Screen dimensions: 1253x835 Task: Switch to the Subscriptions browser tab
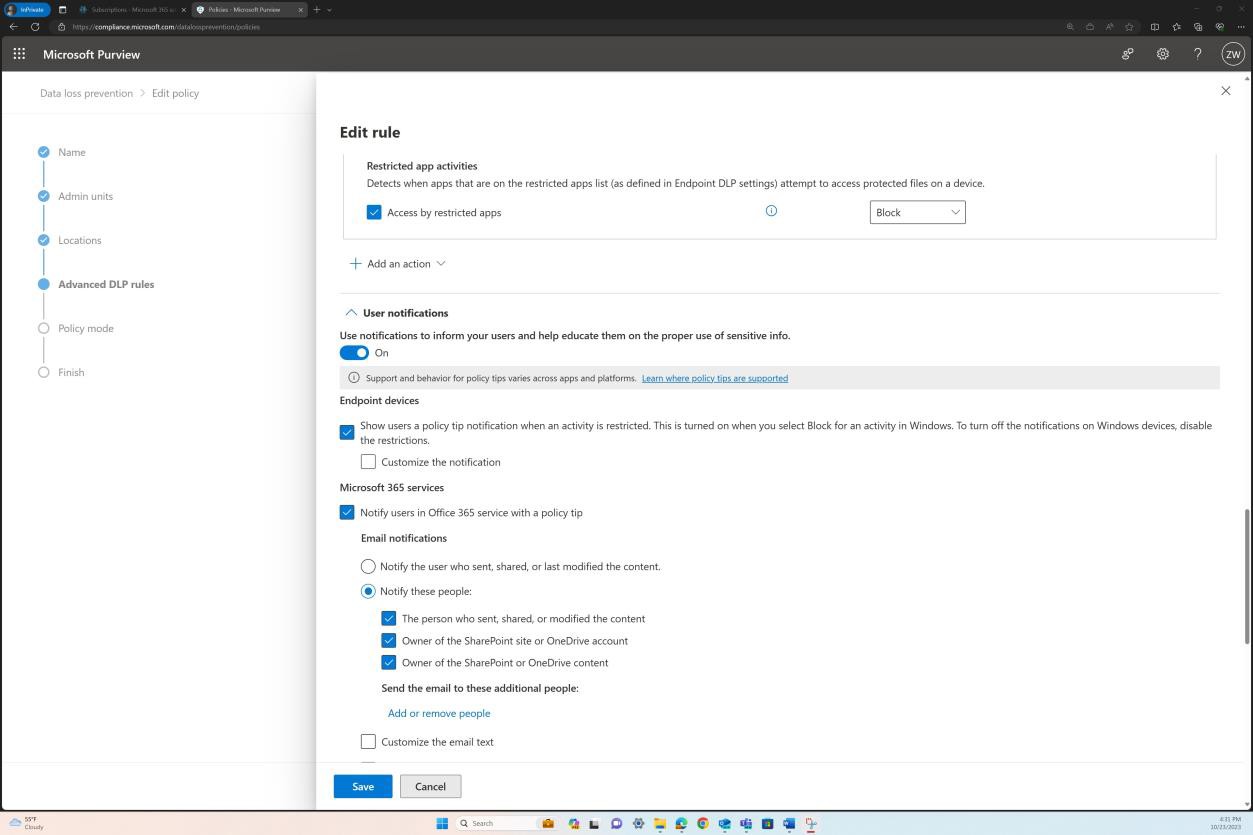tap(130, 9)
